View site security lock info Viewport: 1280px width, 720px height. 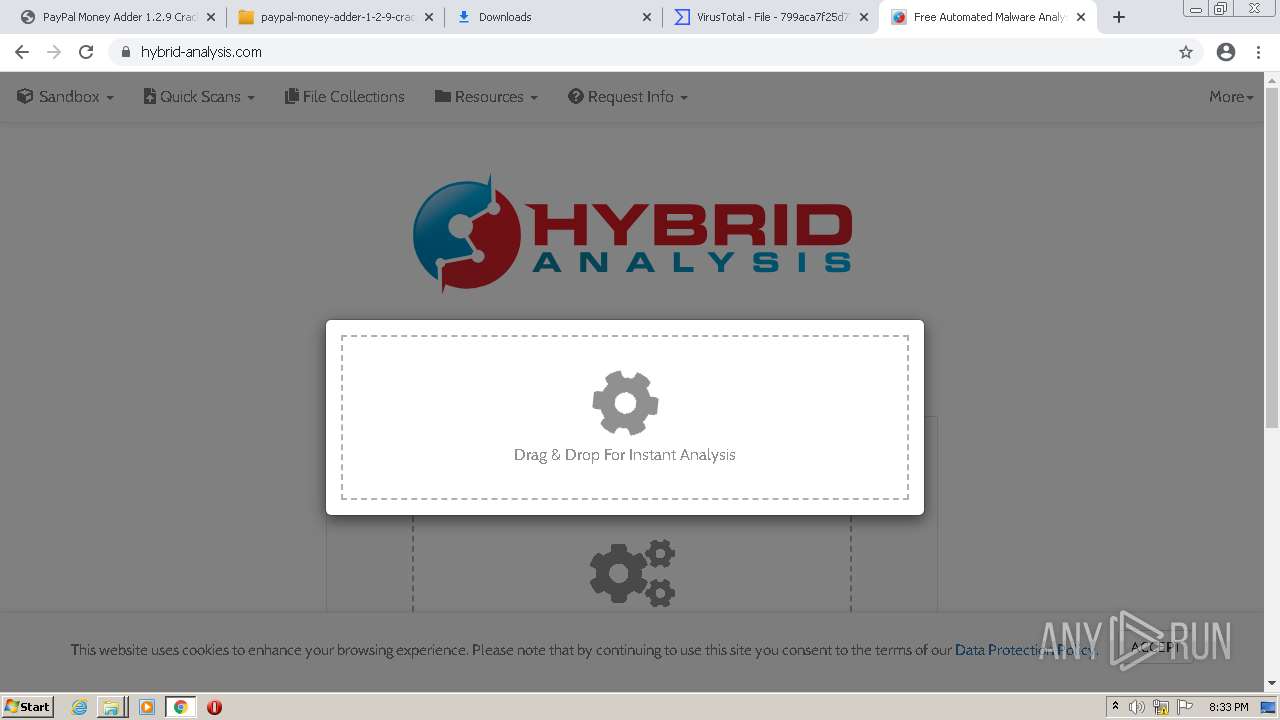[x=125, y=52]
